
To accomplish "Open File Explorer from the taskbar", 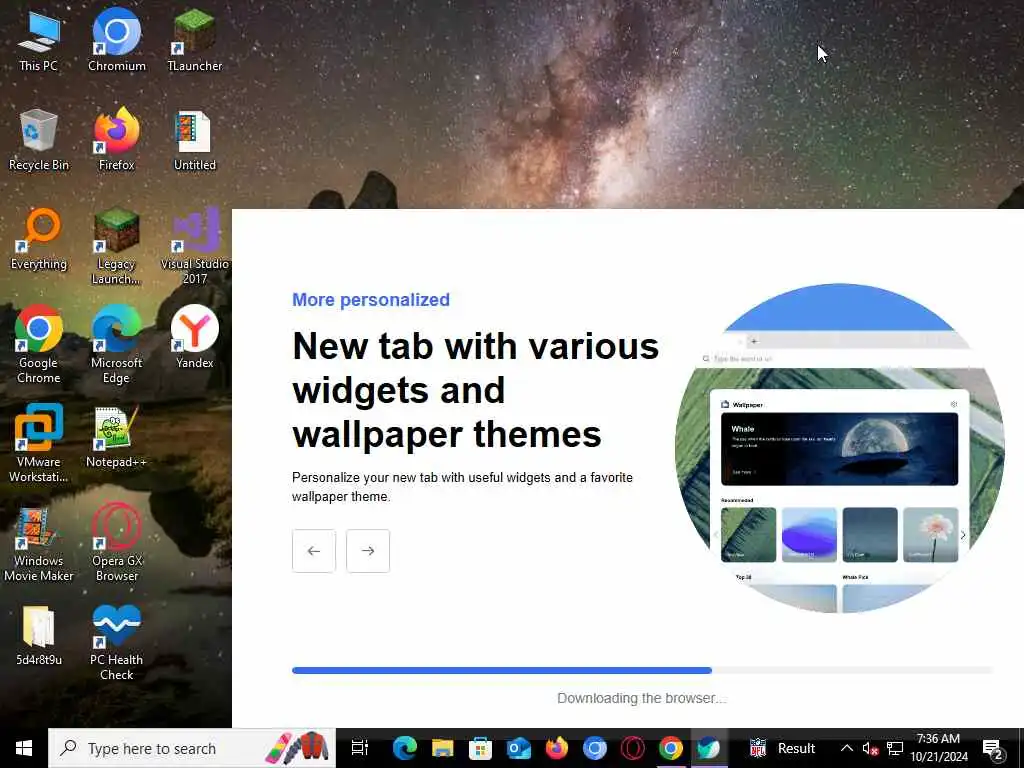I will click(x=443, y=748).
